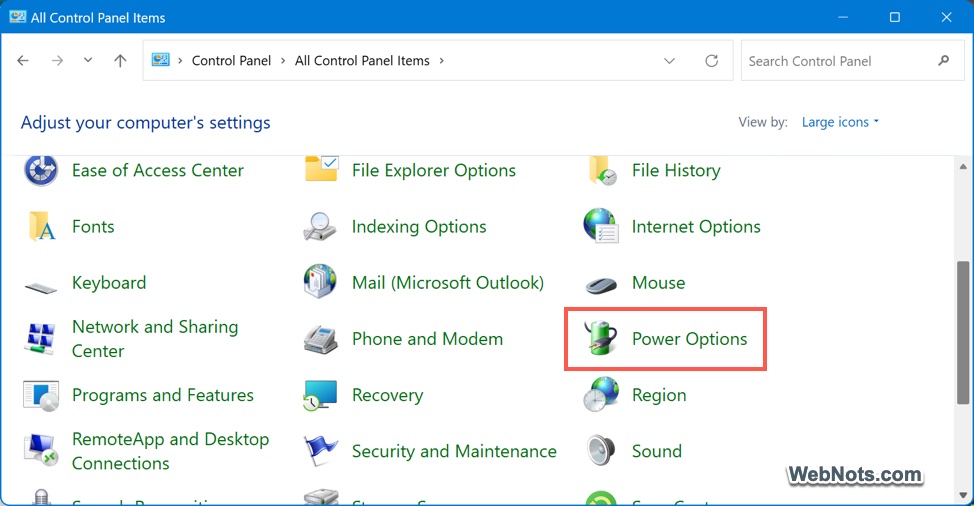The height and width of the screenshot is (506, 974).
Task: Open the Power Options link
Action: click(x=690, y=338)
